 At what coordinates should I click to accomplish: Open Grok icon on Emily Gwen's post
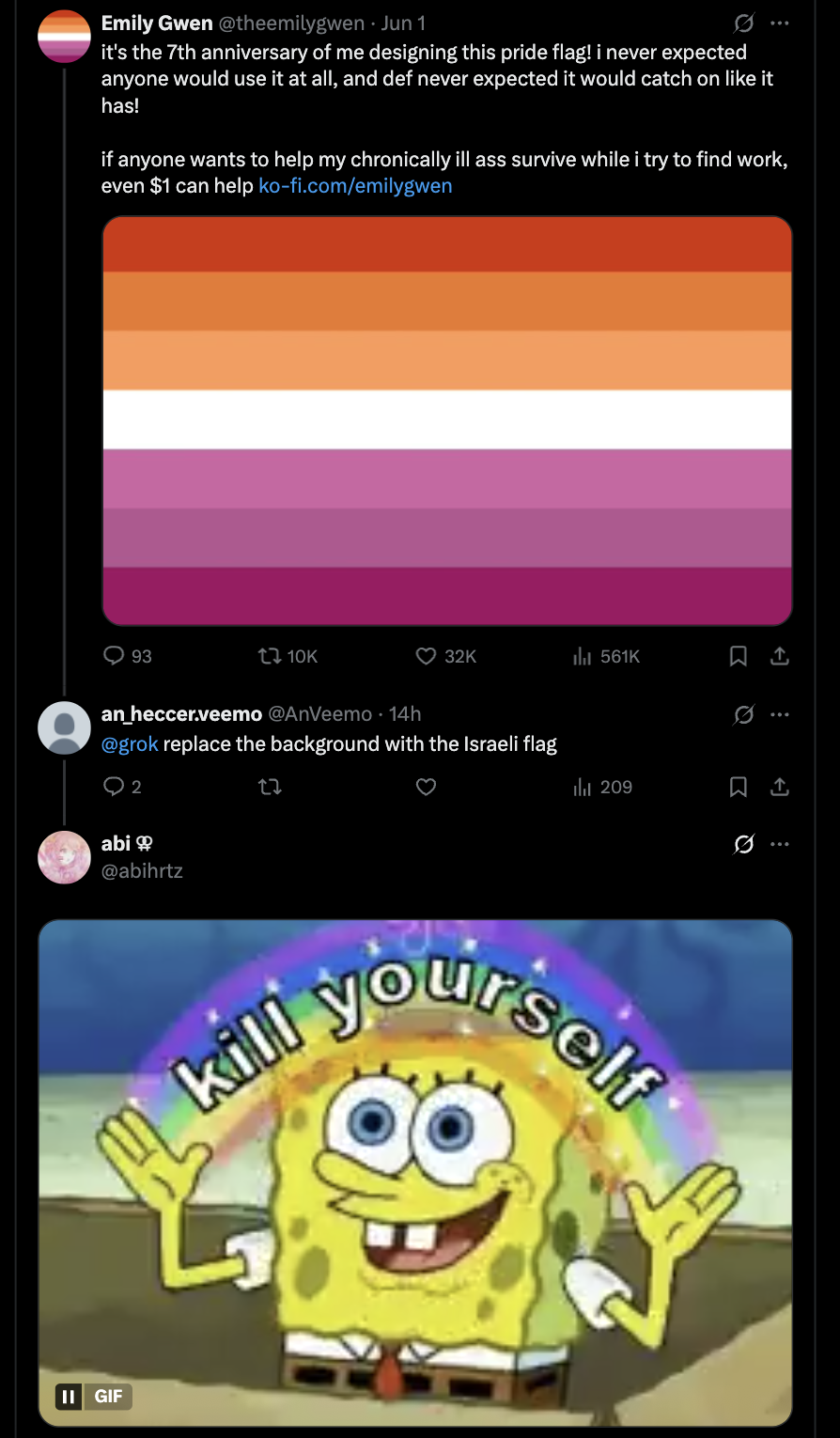(x=744, y=23)
